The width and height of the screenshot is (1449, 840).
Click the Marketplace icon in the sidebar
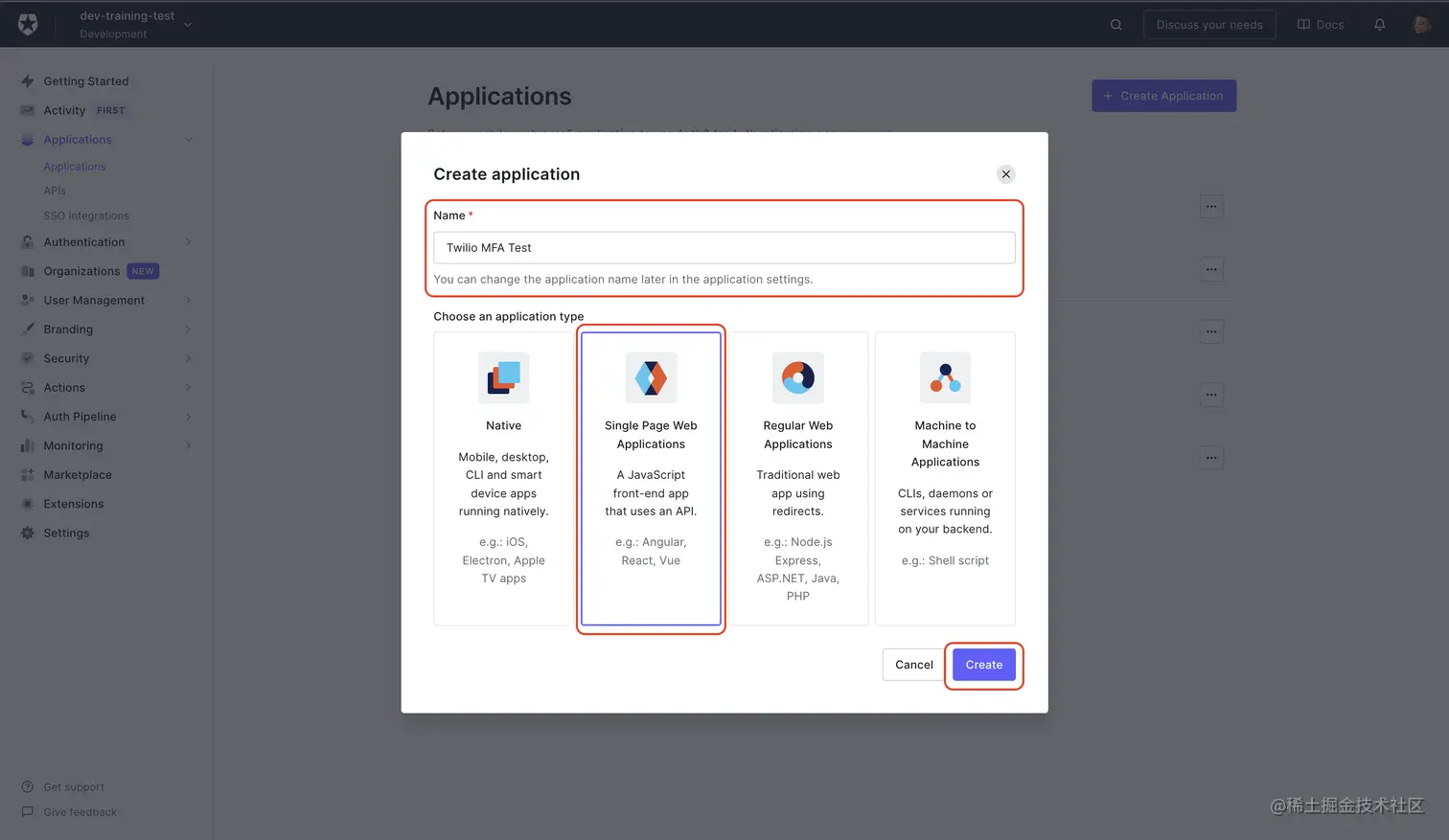pos(26,474)
